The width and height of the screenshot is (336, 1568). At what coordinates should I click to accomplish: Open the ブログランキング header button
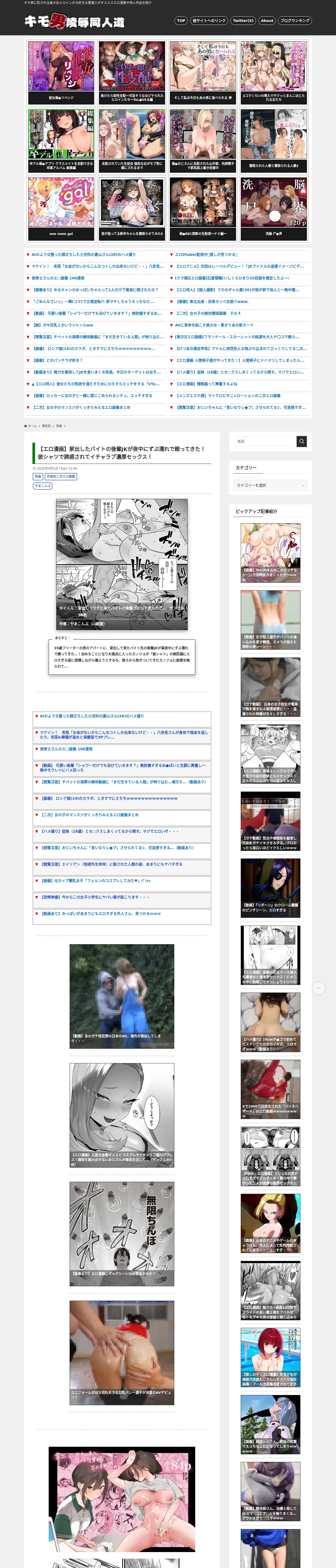[x=295, y=21]
